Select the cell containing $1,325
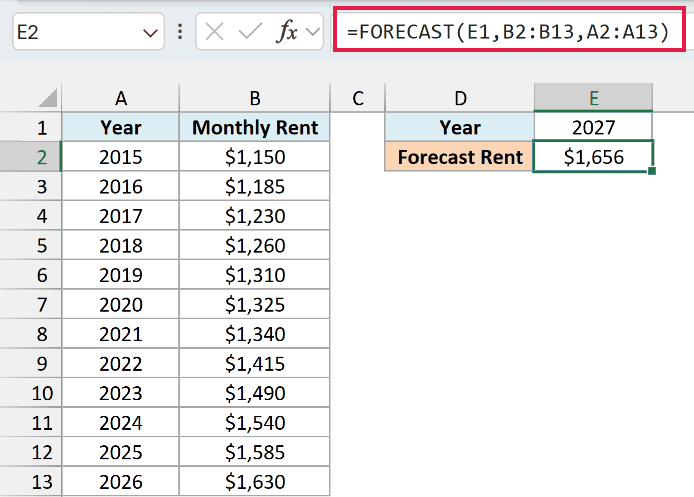 (x=254, y=304)
